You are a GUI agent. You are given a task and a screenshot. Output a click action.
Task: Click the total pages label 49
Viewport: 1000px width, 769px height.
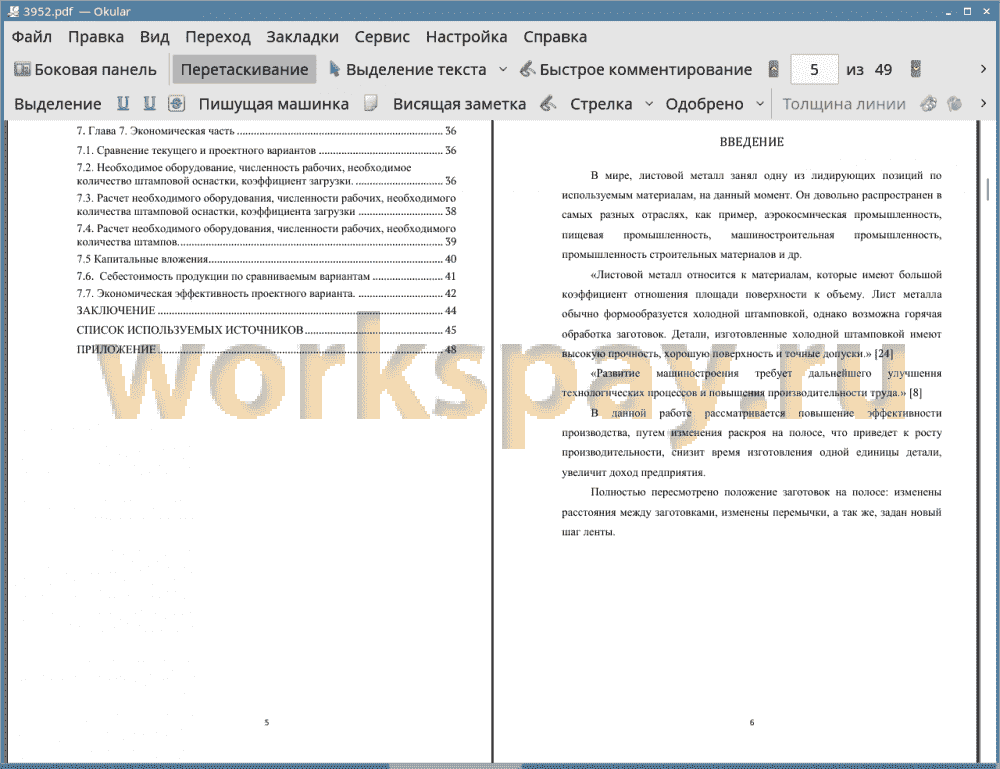883,70
